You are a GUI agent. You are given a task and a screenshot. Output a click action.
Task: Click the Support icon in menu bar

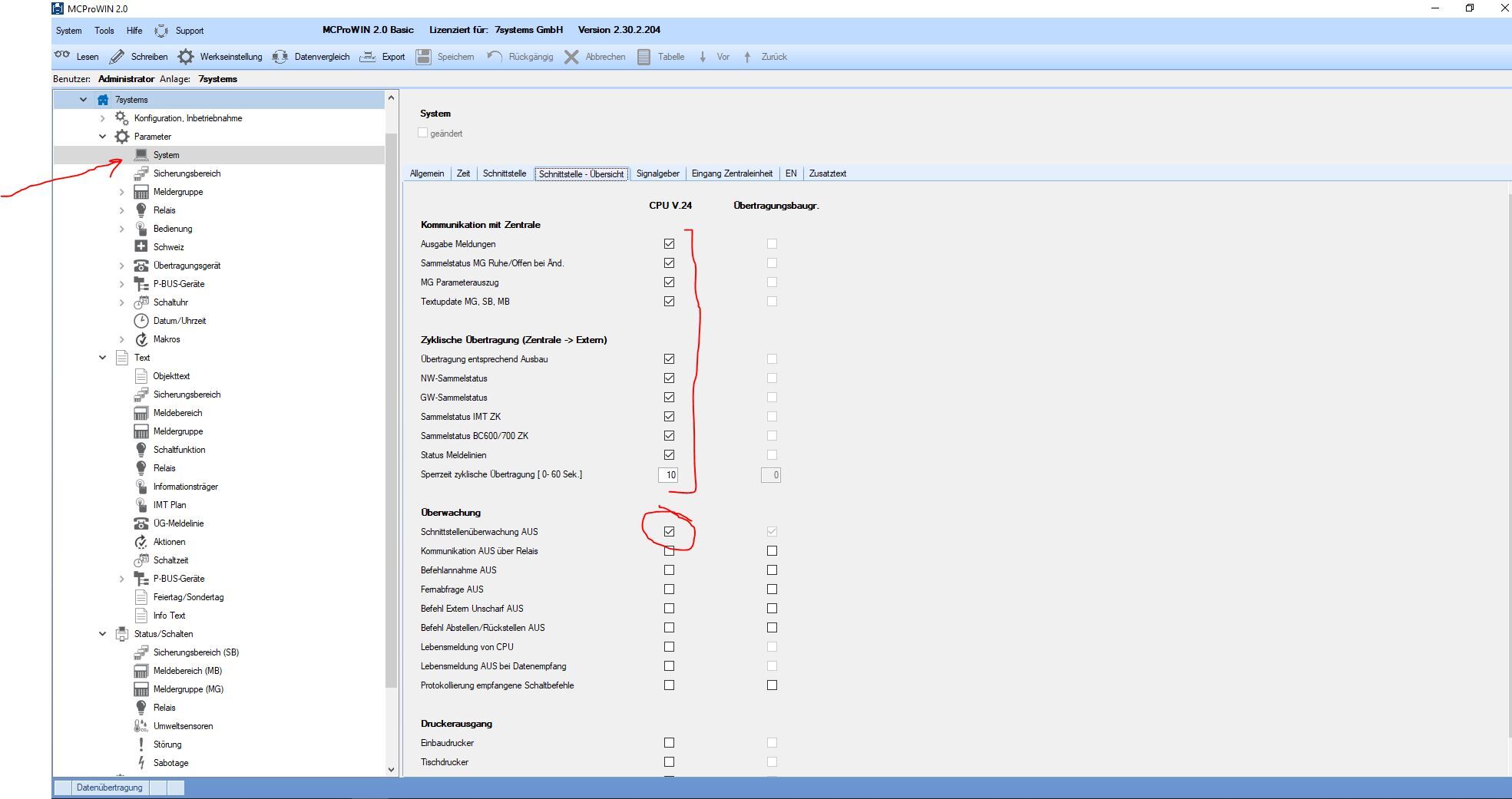[x=161, y=31]
